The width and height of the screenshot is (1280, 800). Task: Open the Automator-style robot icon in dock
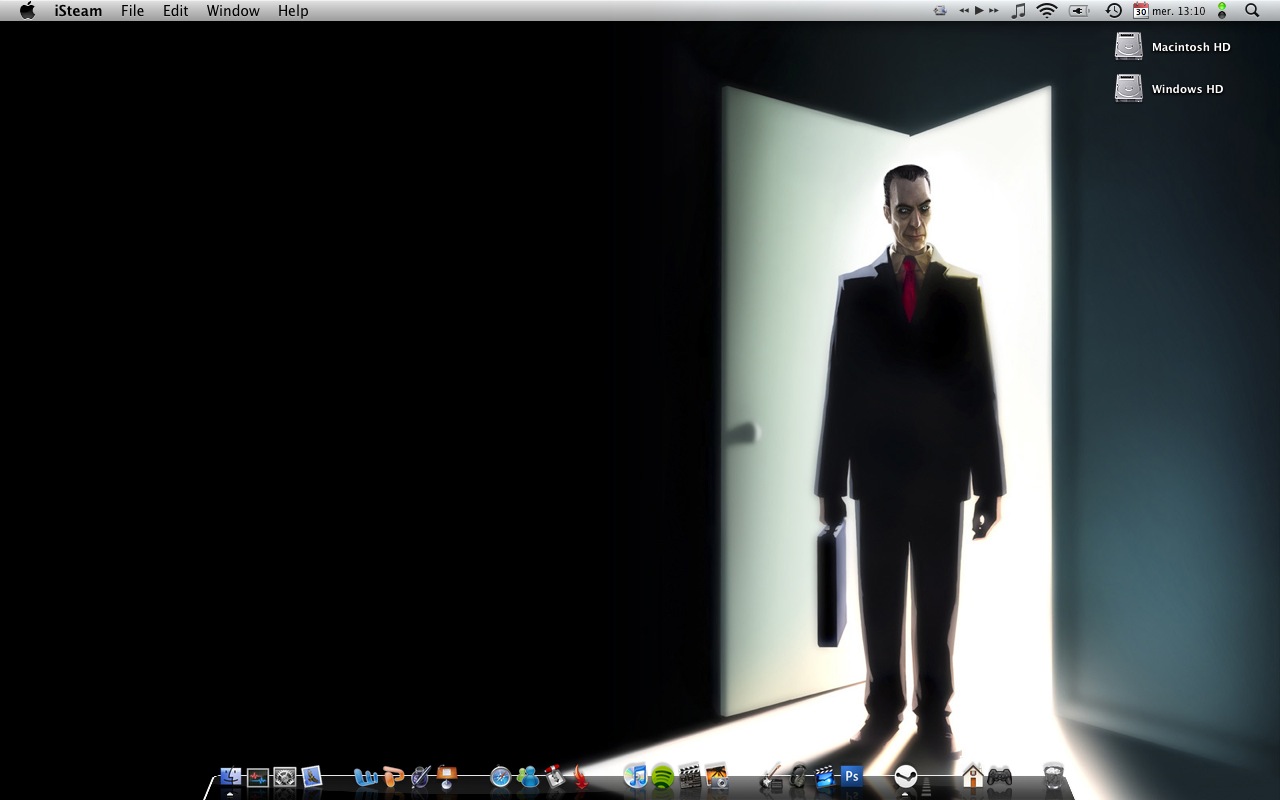click(x=555, y=777)
